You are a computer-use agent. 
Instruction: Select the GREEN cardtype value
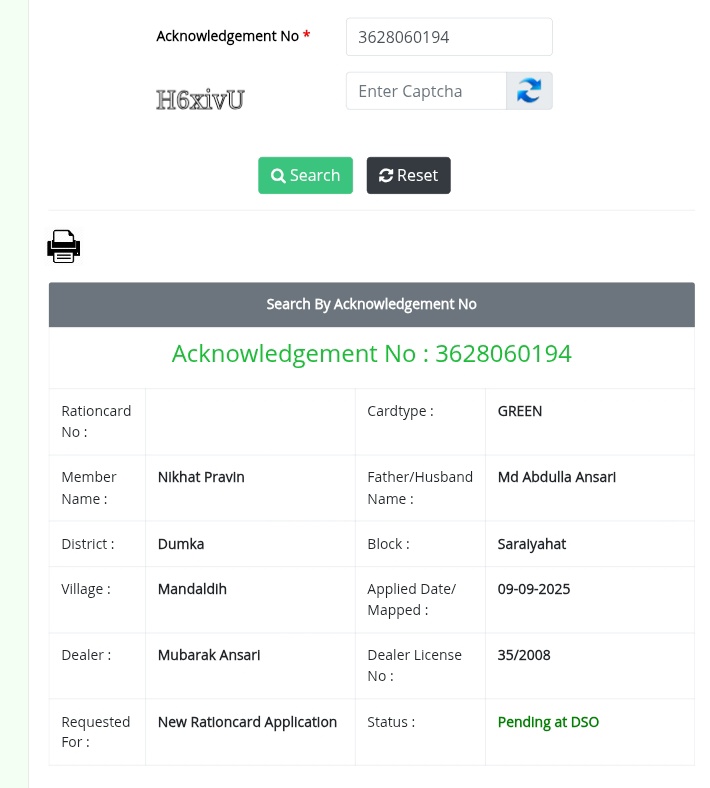coord(520,411)
